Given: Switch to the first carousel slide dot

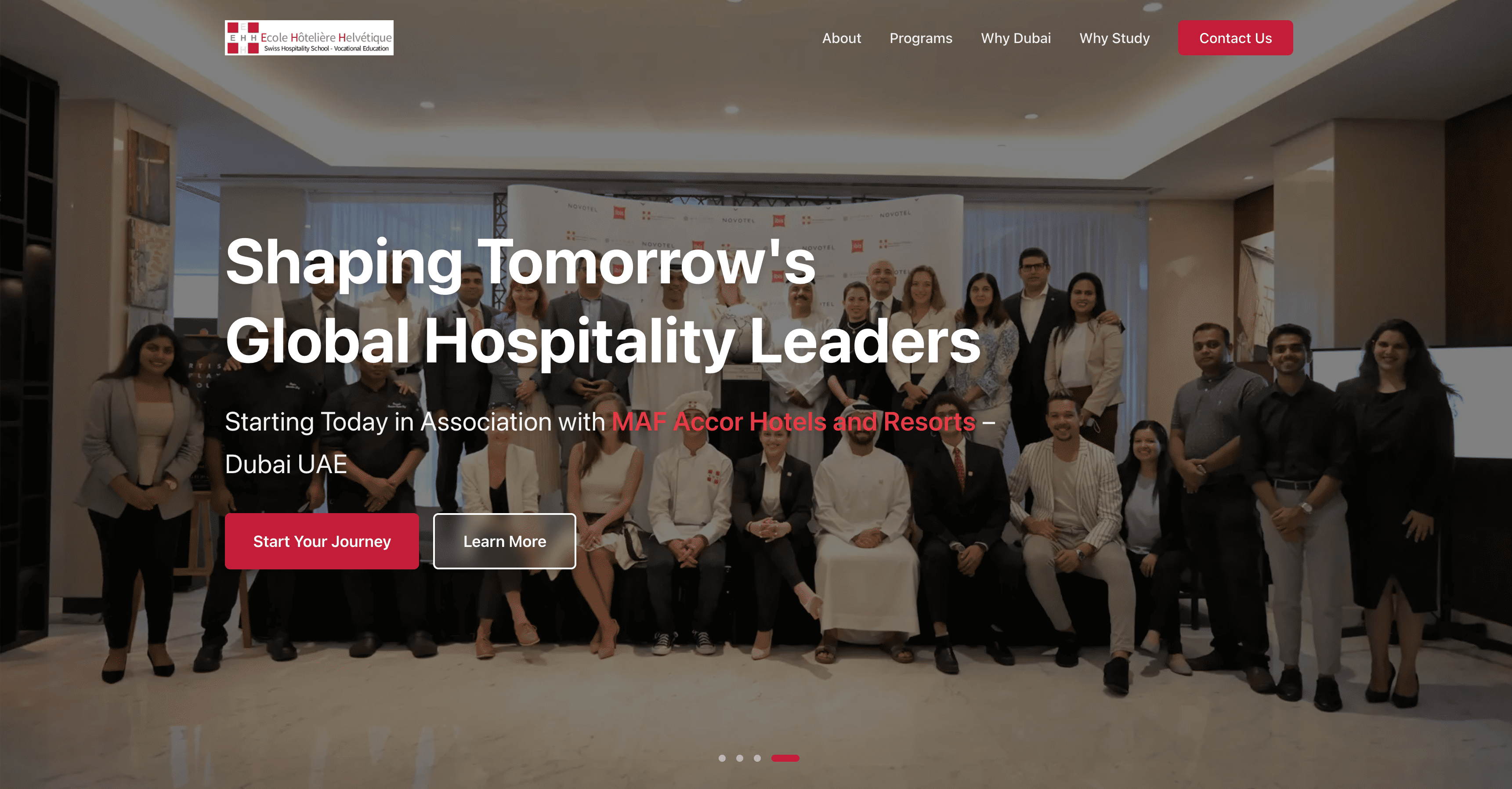Looking at the screenshot, I should click(x=722, y=758).
